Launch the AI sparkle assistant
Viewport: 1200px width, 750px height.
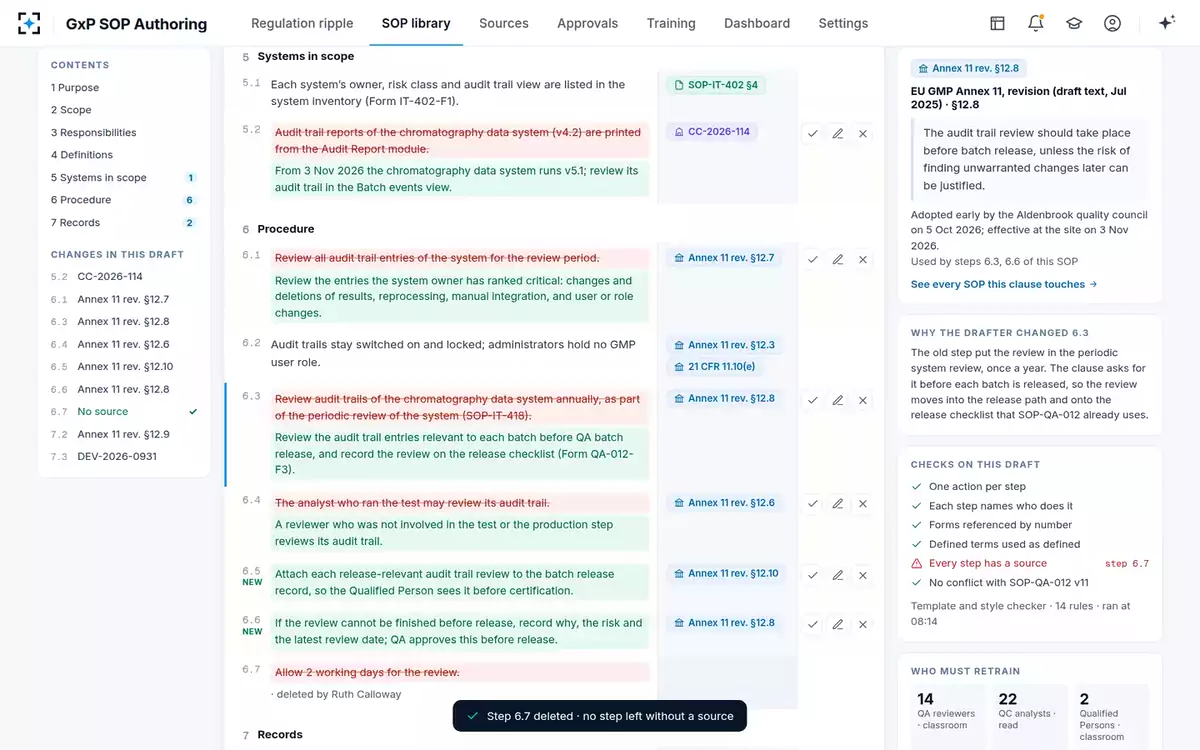click(1166, 23)
